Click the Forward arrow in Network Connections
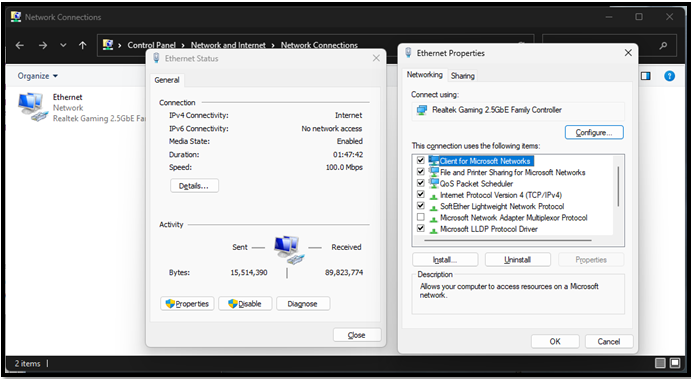Screen dimensions: 691x379 pos(43,45)
